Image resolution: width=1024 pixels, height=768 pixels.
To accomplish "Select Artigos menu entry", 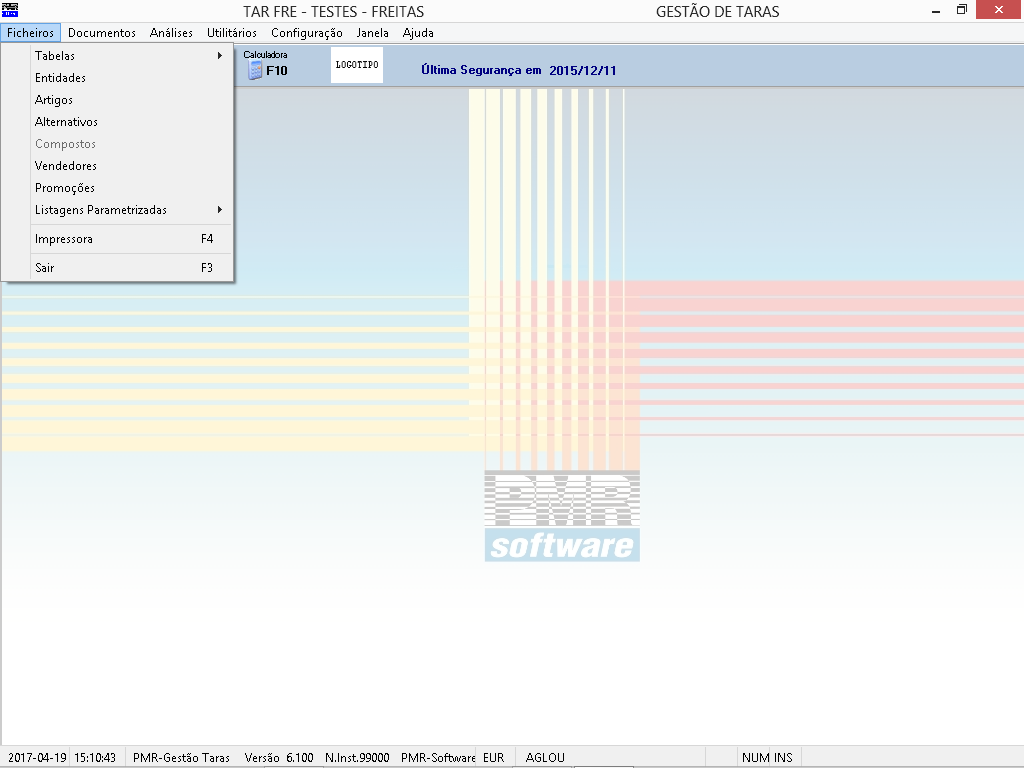I will (x=130, y=100).
